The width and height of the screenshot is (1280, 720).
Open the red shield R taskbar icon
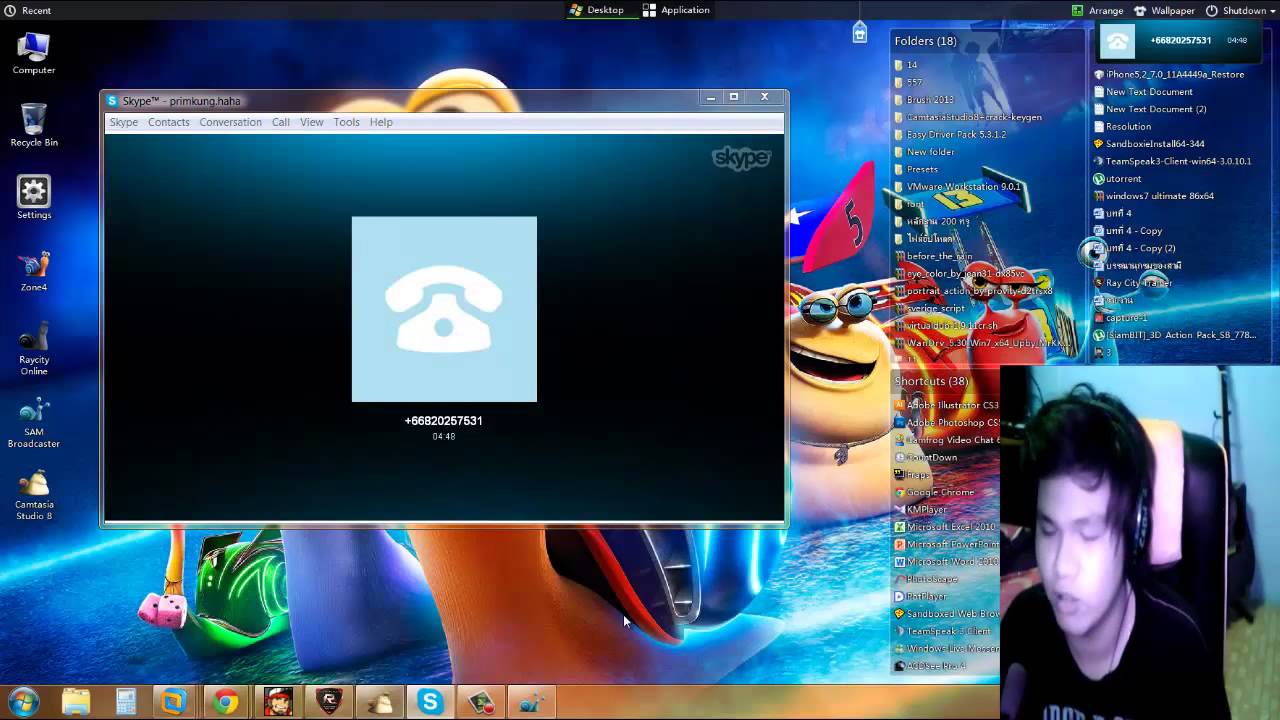point(329,702)
